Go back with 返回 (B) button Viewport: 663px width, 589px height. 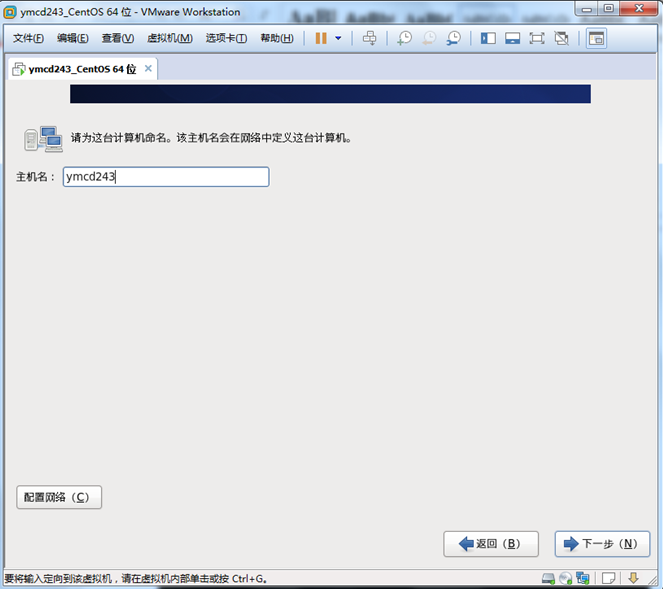pos(491,544)
